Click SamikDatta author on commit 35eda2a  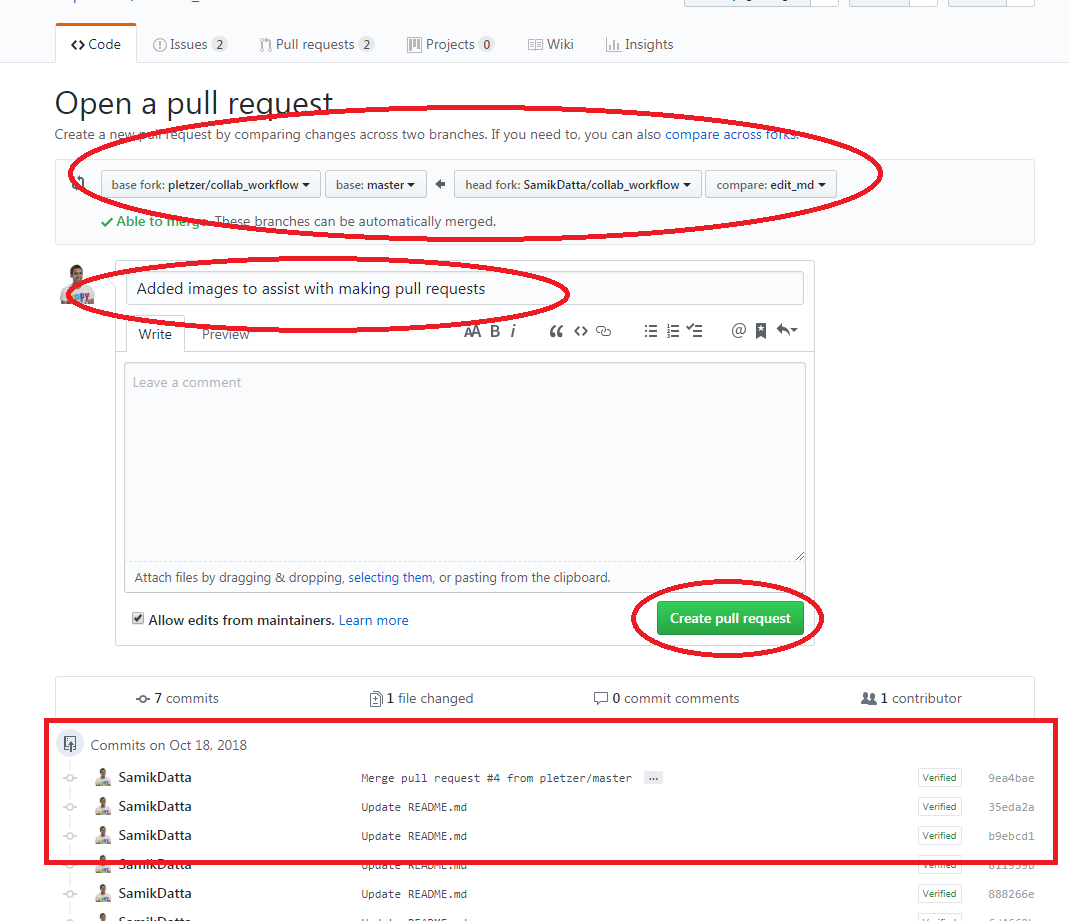[x=155, y=806]
